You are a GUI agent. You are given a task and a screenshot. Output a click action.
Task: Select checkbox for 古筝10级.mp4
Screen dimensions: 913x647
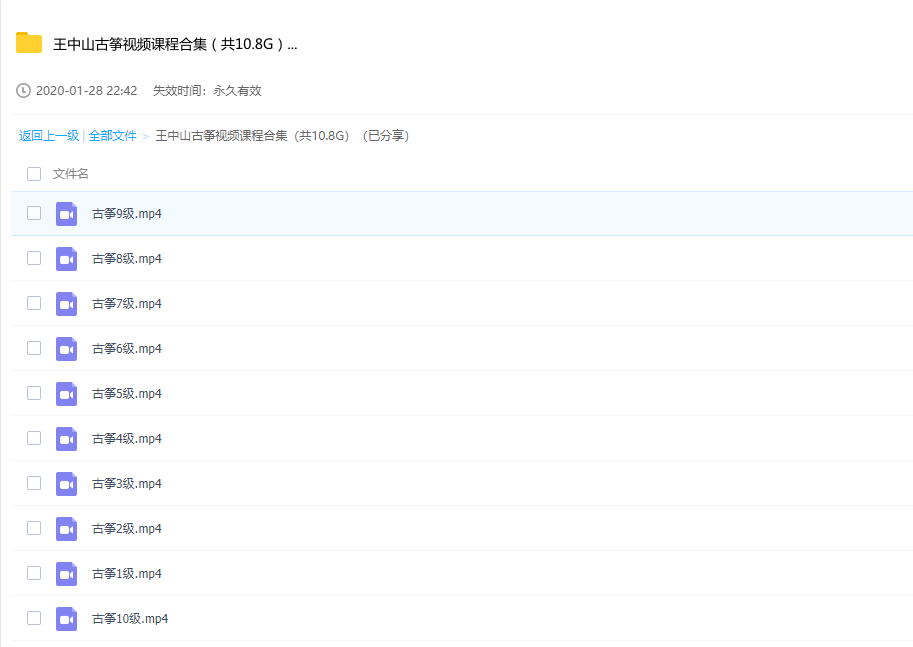coord(34,618)
